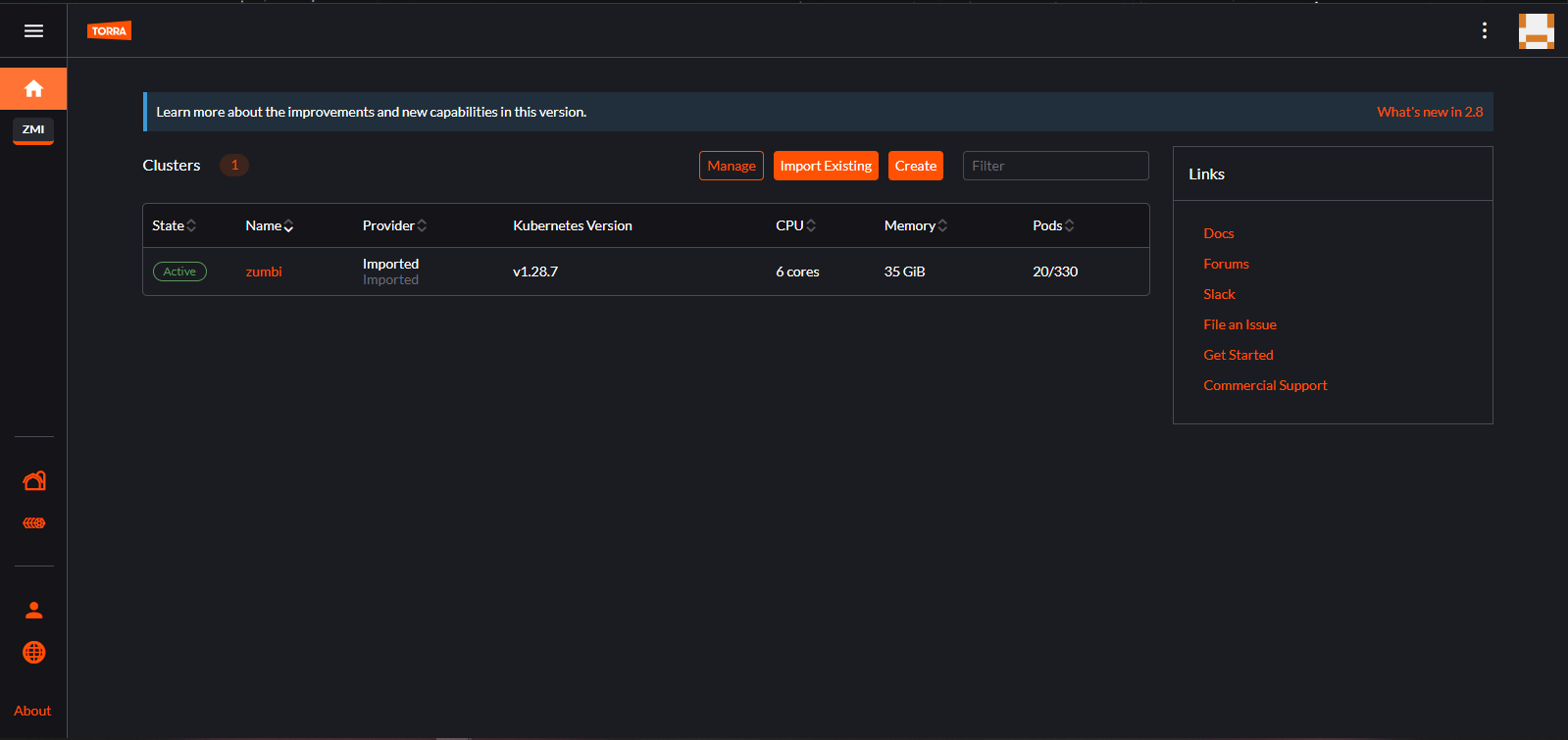Click the globe icon in sidebar
The width and height of the screenshot is (1568, 740).
(34, 653)
